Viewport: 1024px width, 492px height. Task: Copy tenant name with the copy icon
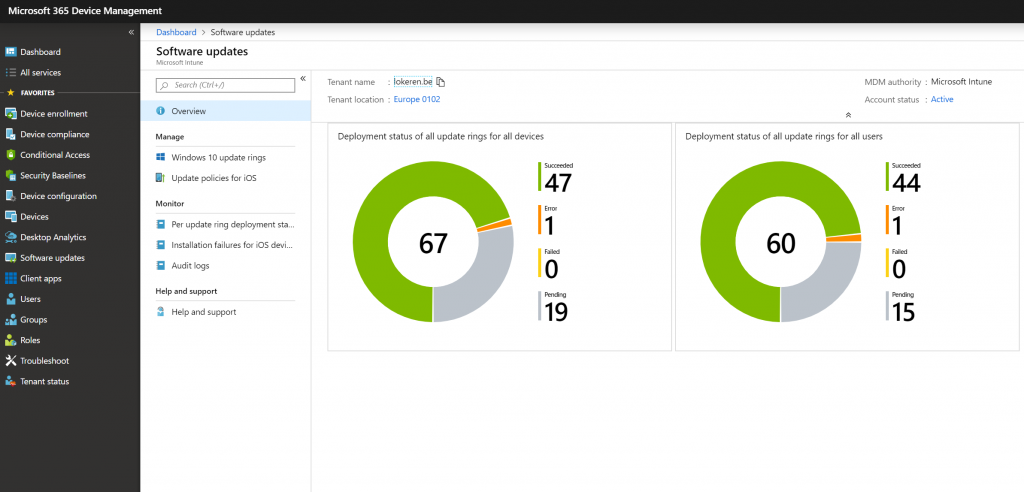click(441, 82)
